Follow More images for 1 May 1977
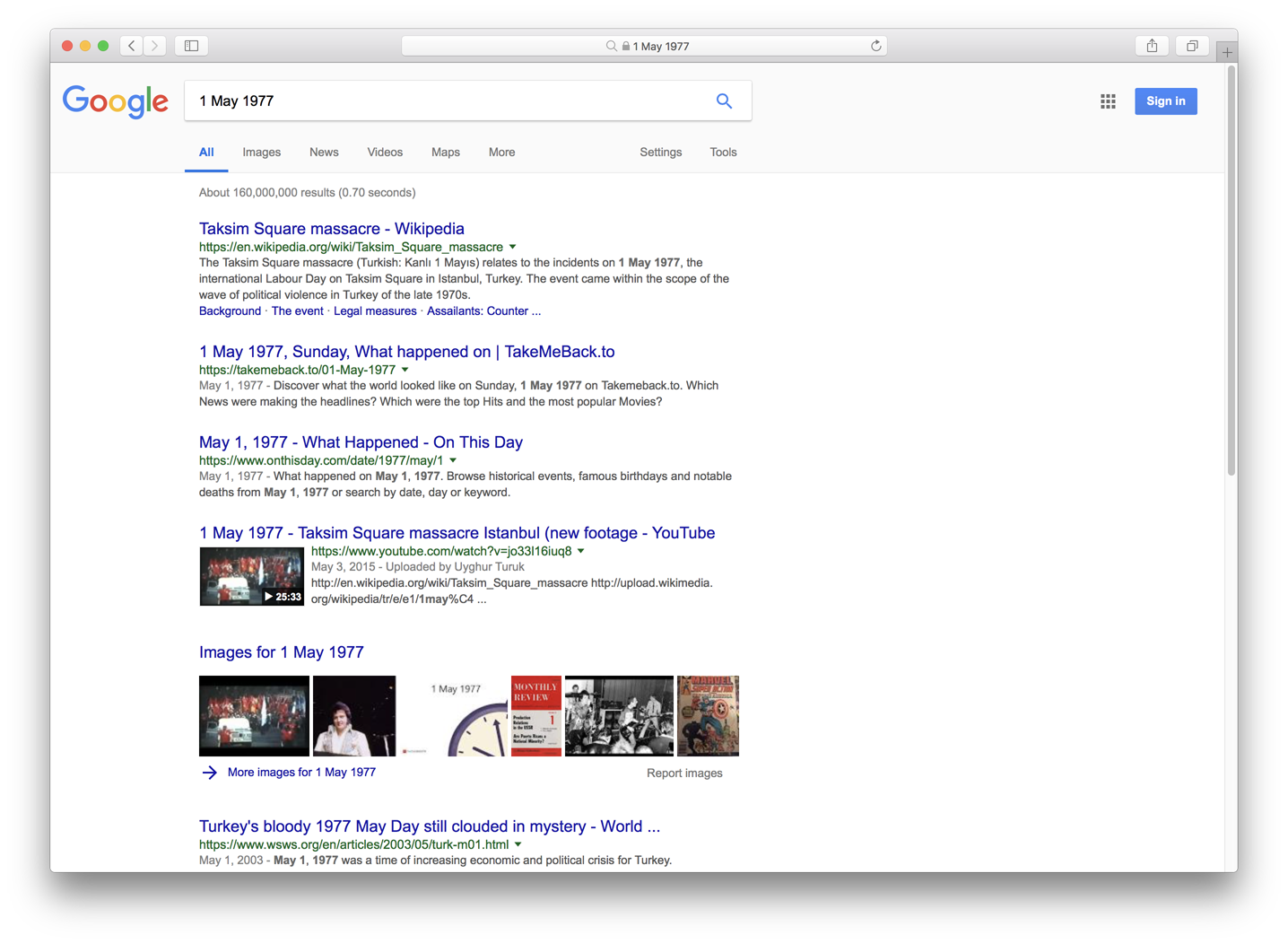1288x944 pixels. pos(301,773)
